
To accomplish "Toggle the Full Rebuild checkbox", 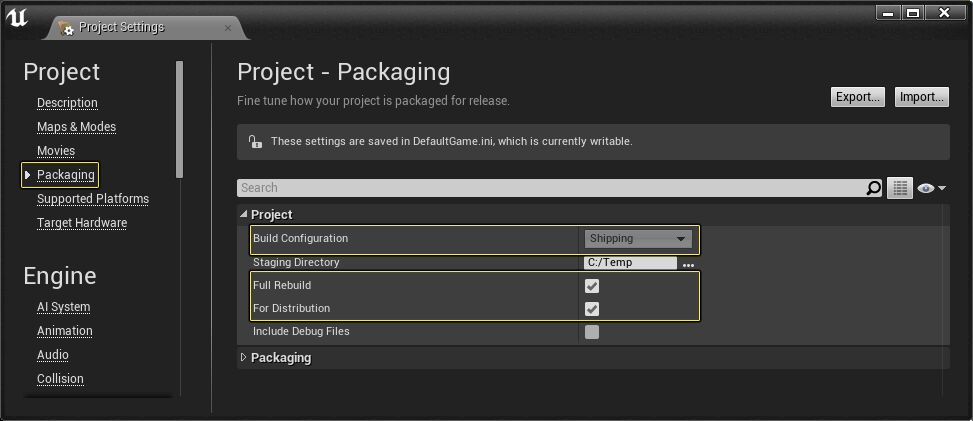I will (x=592, y=286).
